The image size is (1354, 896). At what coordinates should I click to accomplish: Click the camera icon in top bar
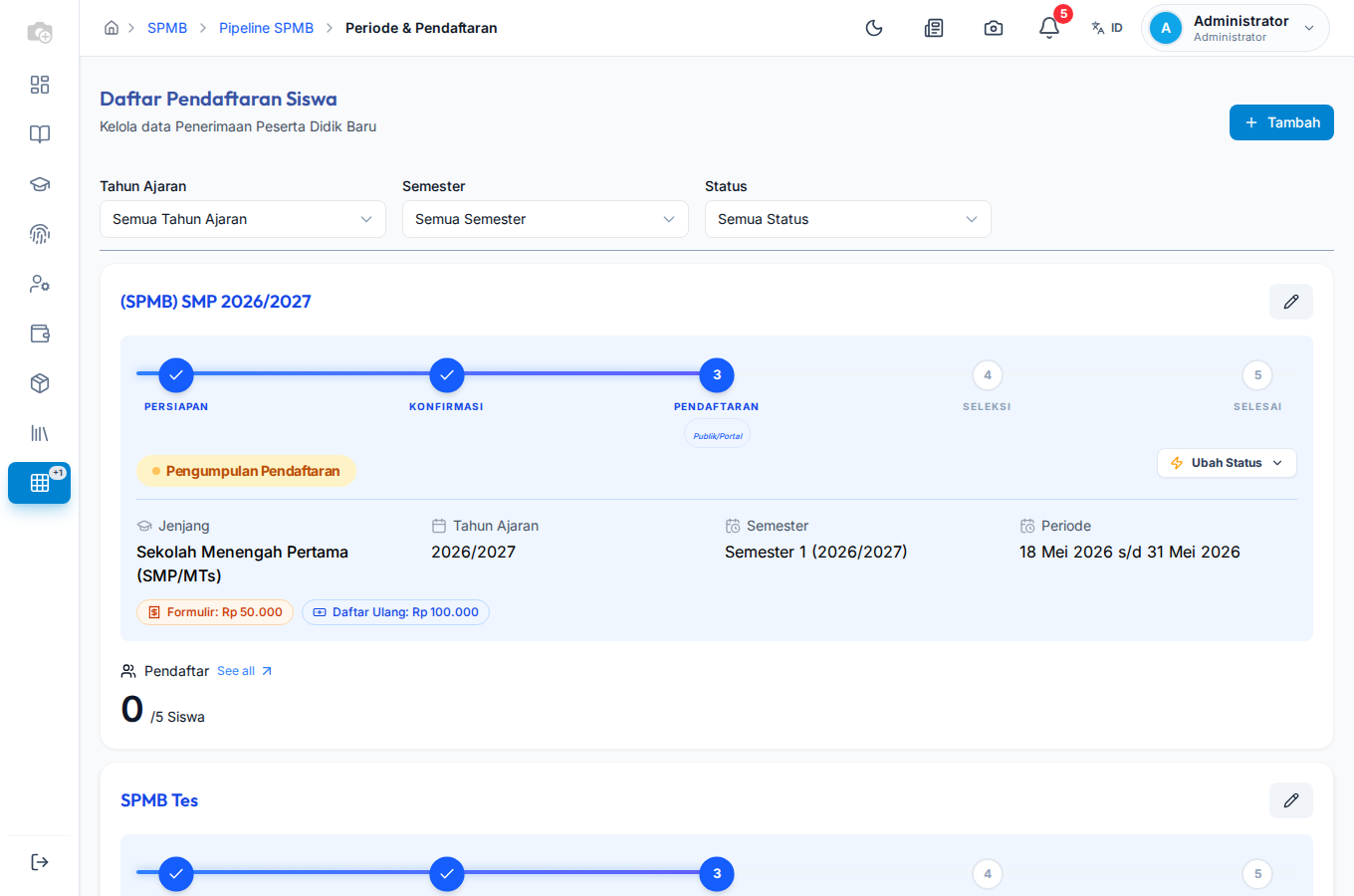point(994,28)
